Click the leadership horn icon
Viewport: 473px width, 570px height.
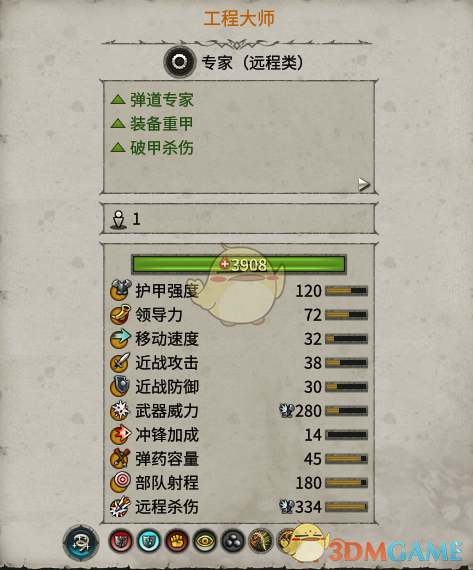pos(121,314)
